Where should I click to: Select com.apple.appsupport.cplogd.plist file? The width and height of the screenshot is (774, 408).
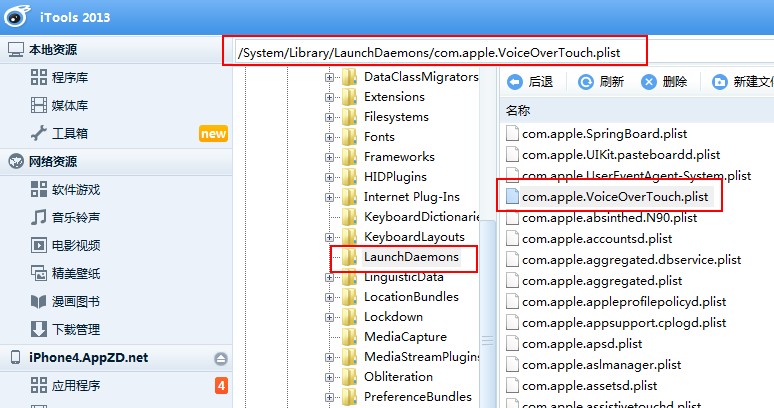(624, 323)
